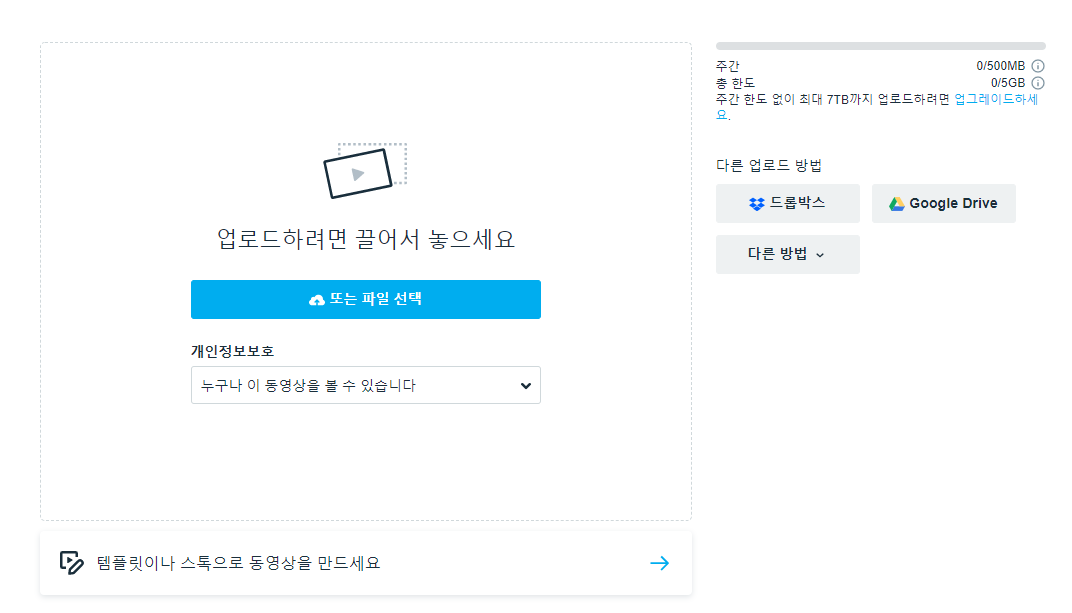Click blue arrow on template banner
This screenshot has height=613, width=1072.
[660, 563]
